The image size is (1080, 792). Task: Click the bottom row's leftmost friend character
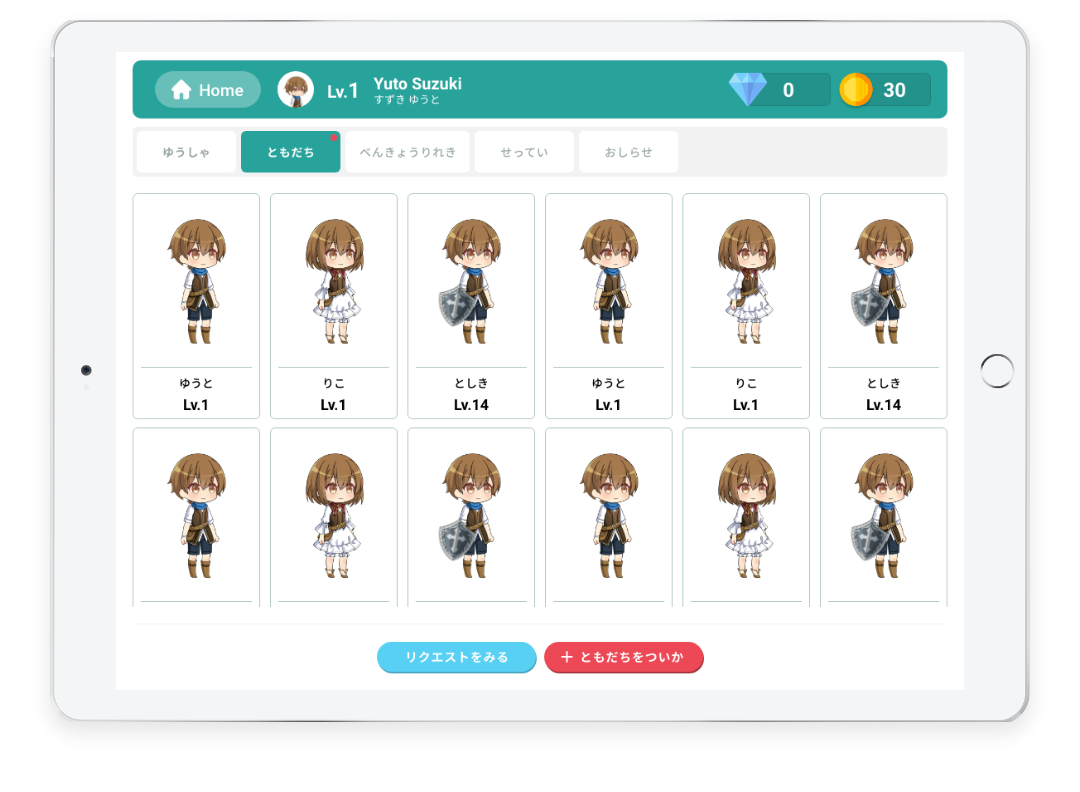(196, 517)
